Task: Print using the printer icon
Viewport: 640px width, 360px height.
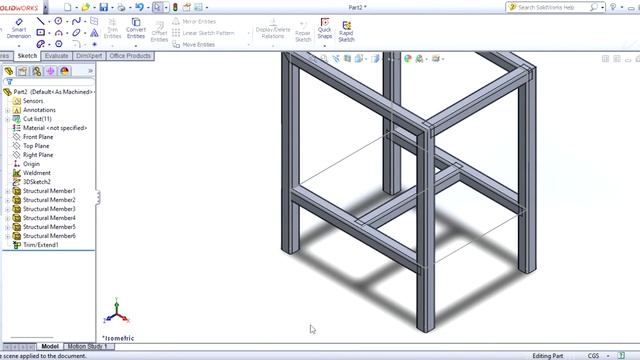Action: [121, 7]
